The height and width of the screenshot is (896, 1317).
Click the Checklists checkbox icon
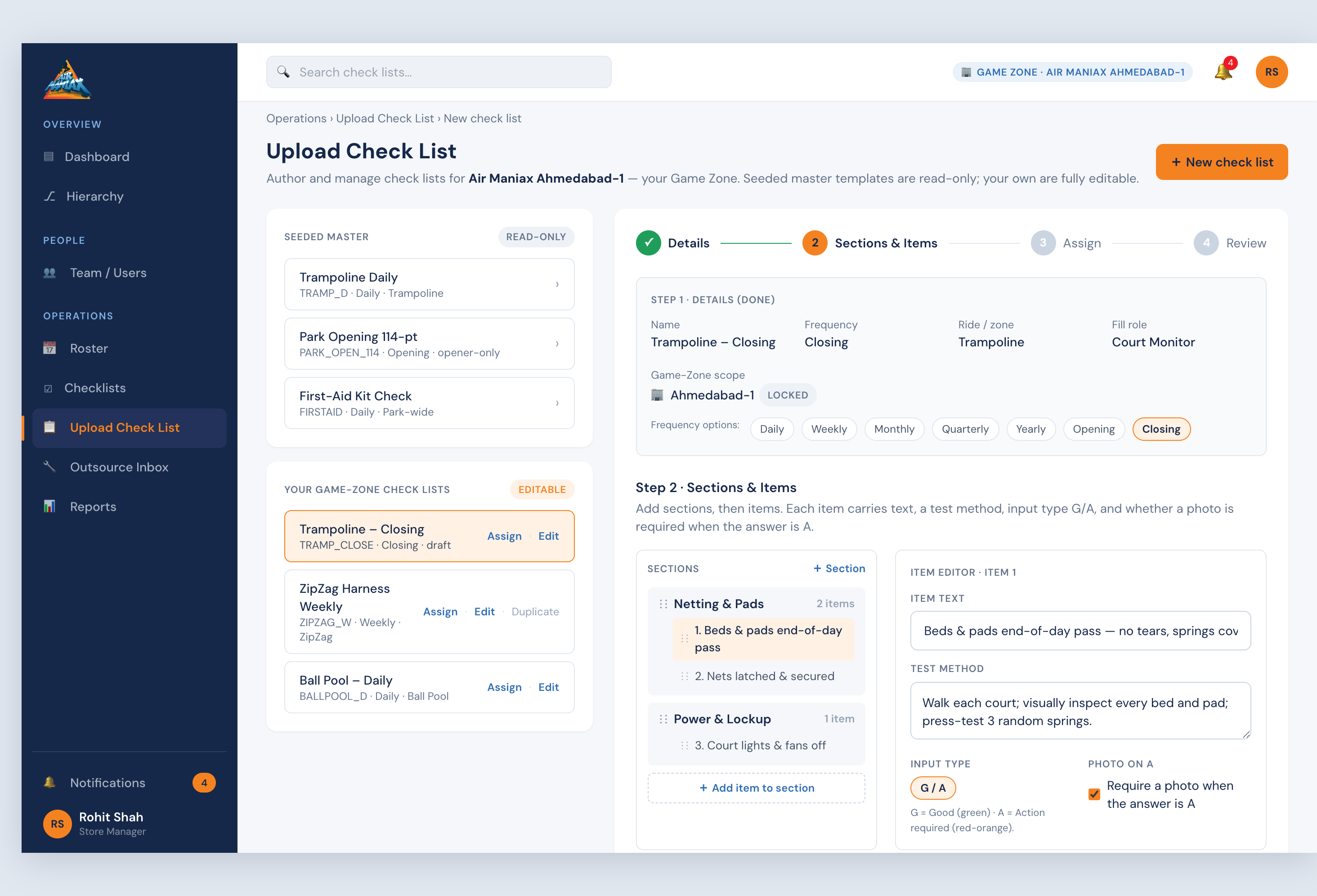(x=48, y=388)
